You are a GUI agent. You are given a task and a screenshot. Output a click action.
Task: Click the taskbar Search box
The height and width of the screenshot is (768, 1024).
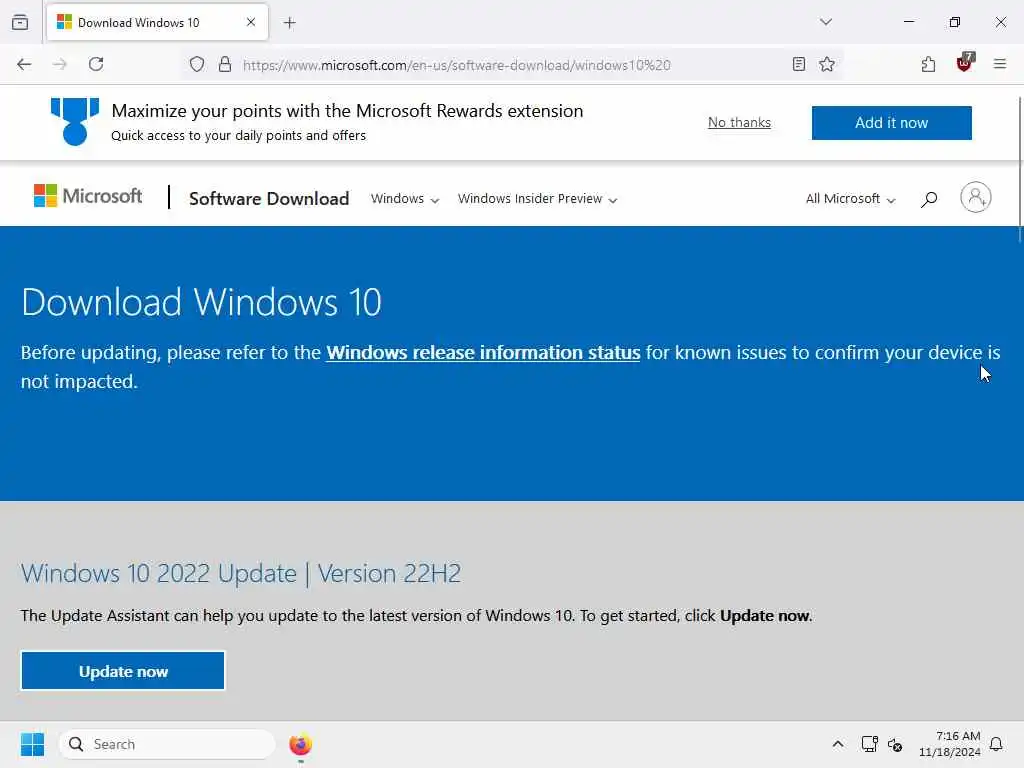tap(167, 744)
